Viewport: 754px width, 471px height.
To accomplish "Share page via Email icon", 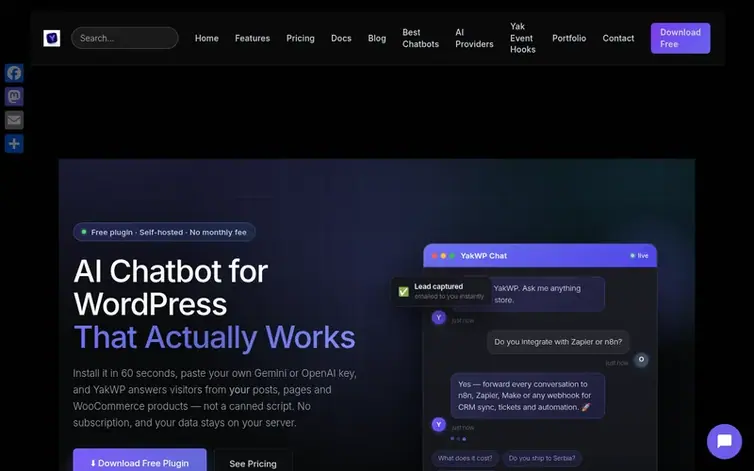I will click(14, 120).
